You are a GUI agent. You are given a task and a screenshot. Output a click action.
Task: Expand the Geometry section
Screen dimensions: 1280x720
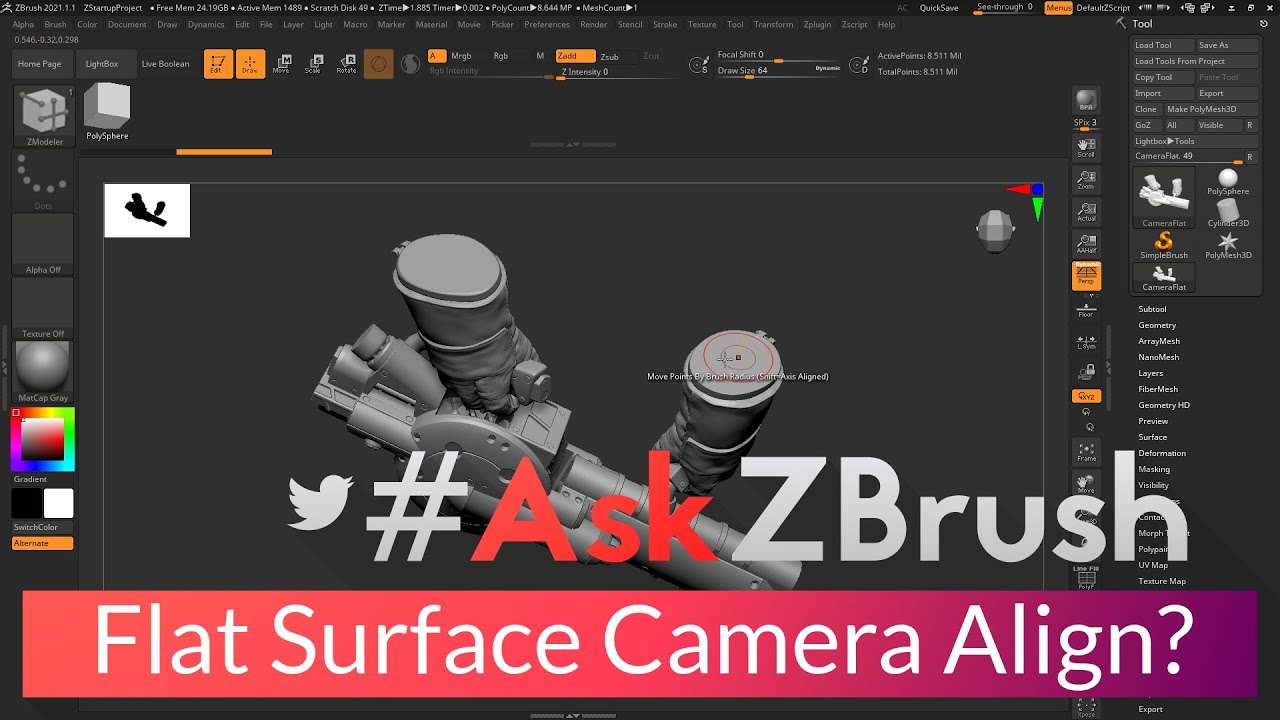[1157, 325]
